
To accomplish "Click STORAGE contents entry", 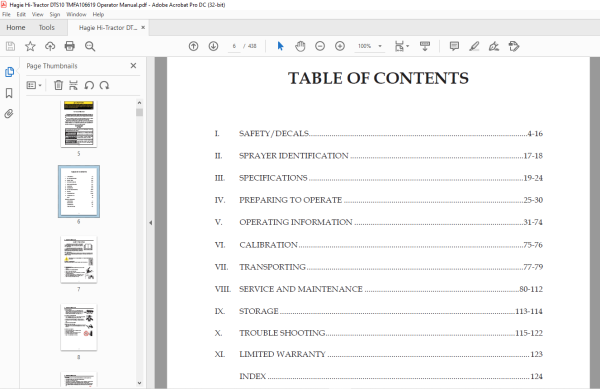I will (x=378, y=311).
